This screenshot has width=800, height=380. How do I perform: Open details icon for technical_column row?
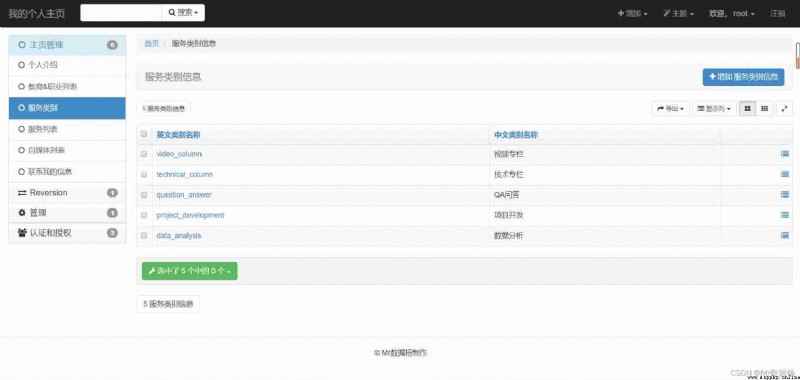(785, 174)
